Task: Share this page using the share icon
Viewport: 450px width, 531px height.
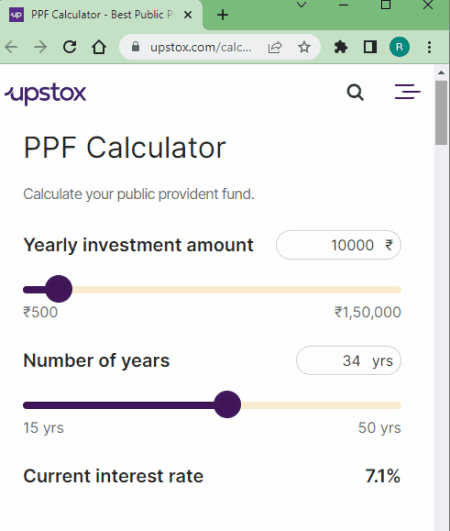Action: pos(275,47)
